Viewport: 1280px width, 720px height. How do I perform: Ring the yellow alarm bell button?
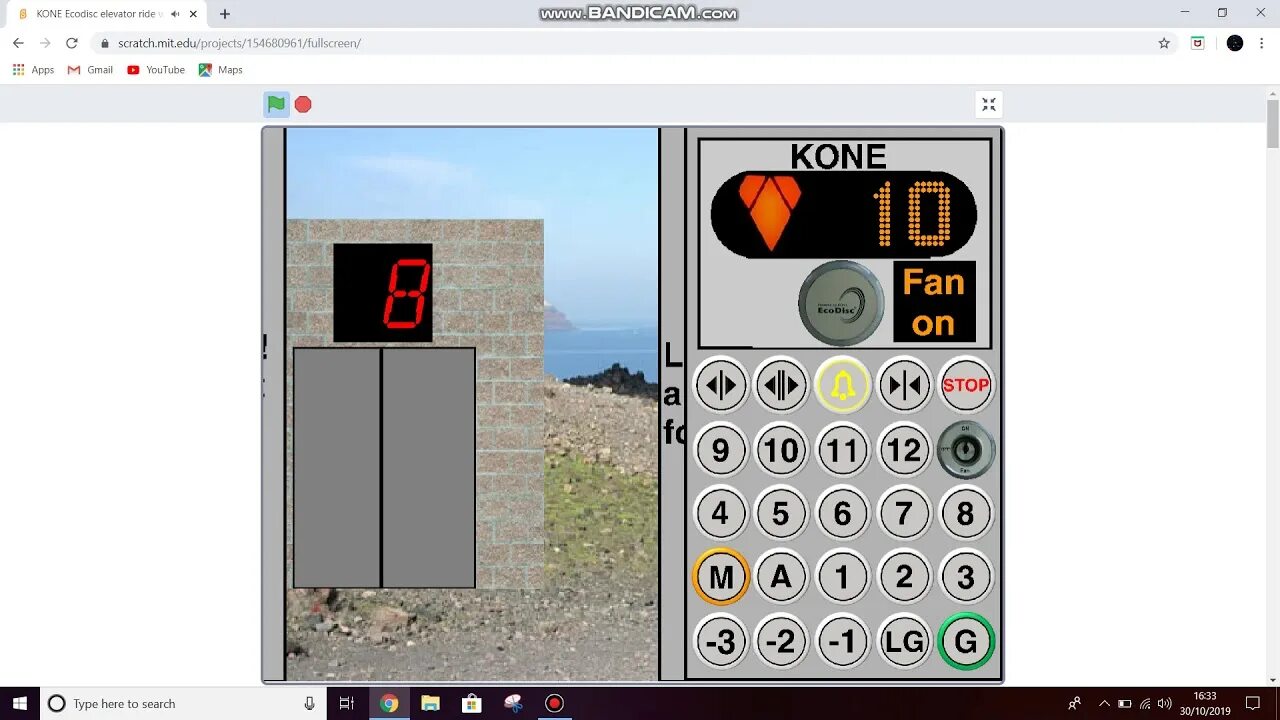click(x=843, y=385)
